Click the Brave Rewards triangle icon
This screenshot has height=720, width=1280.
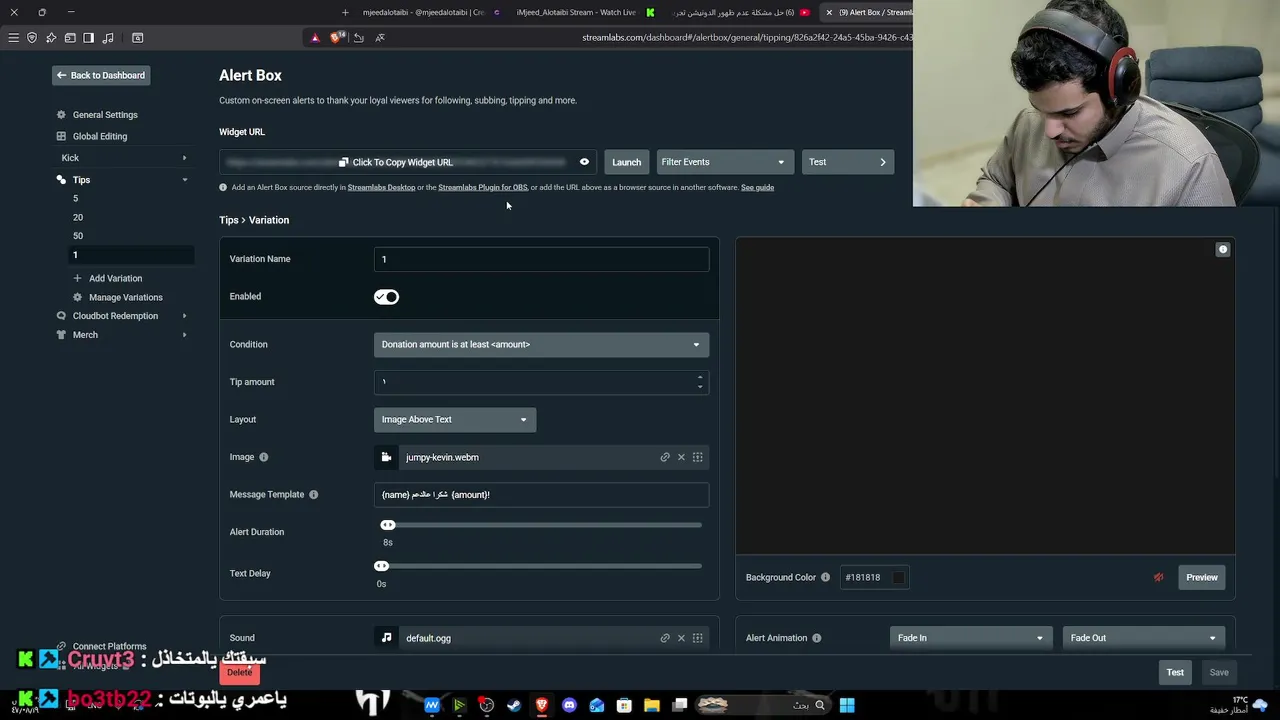(315, 38)
